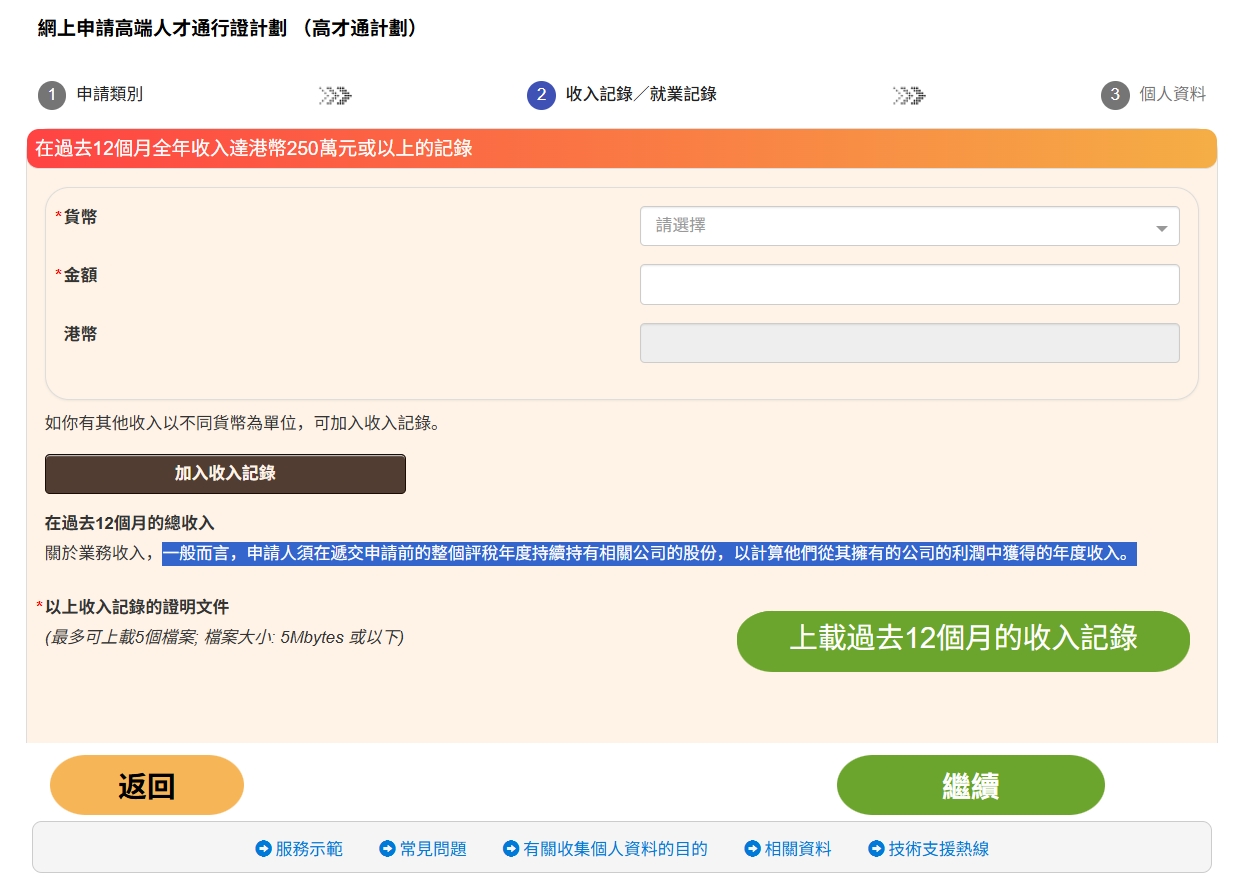Click the greyed-out 港幣 field
The image size is (1239, 888).
click(908, 343)
